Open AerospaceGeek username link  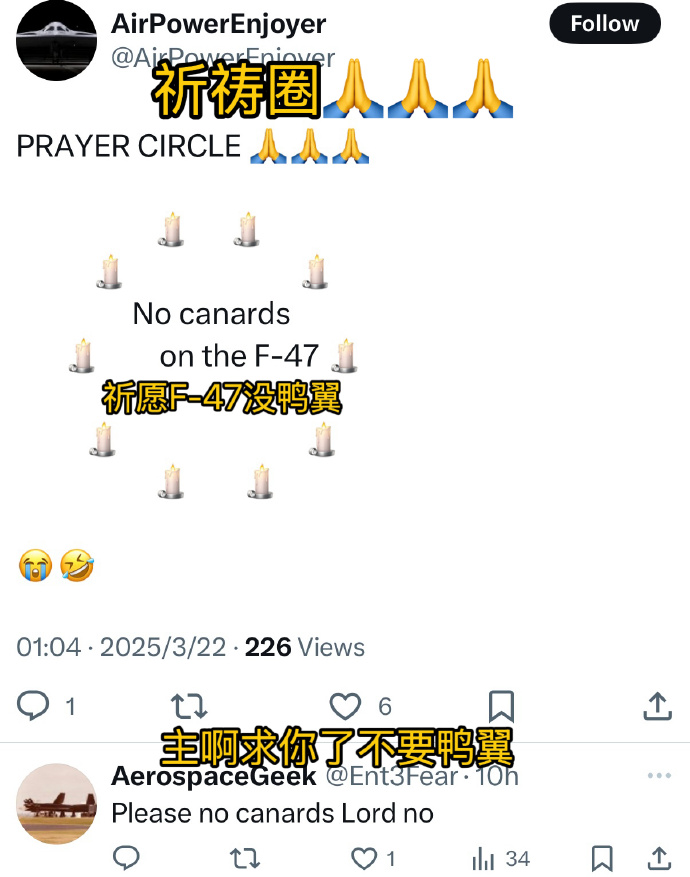point(393,776)
